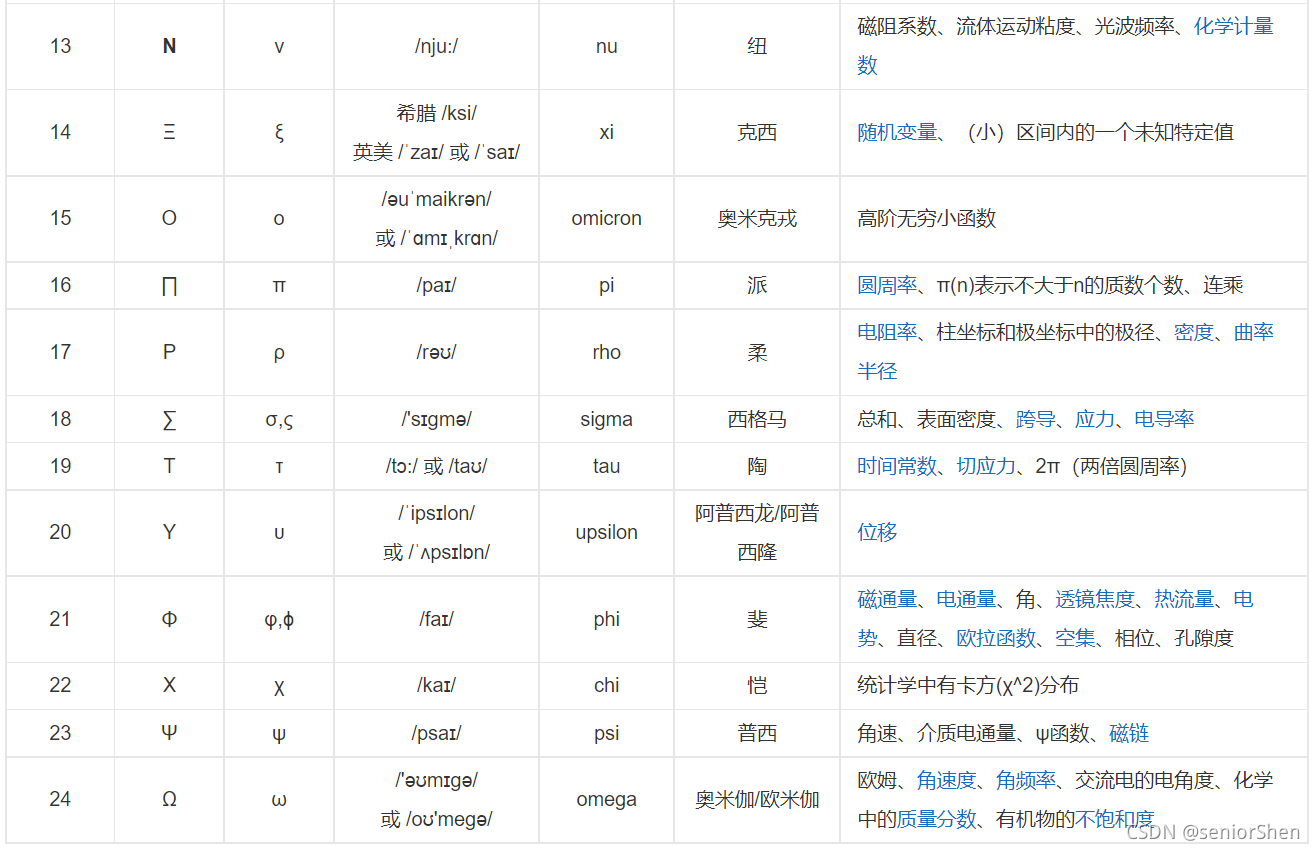Click the pronunciation /'sɪgmə/

click(x=436, y=419)
